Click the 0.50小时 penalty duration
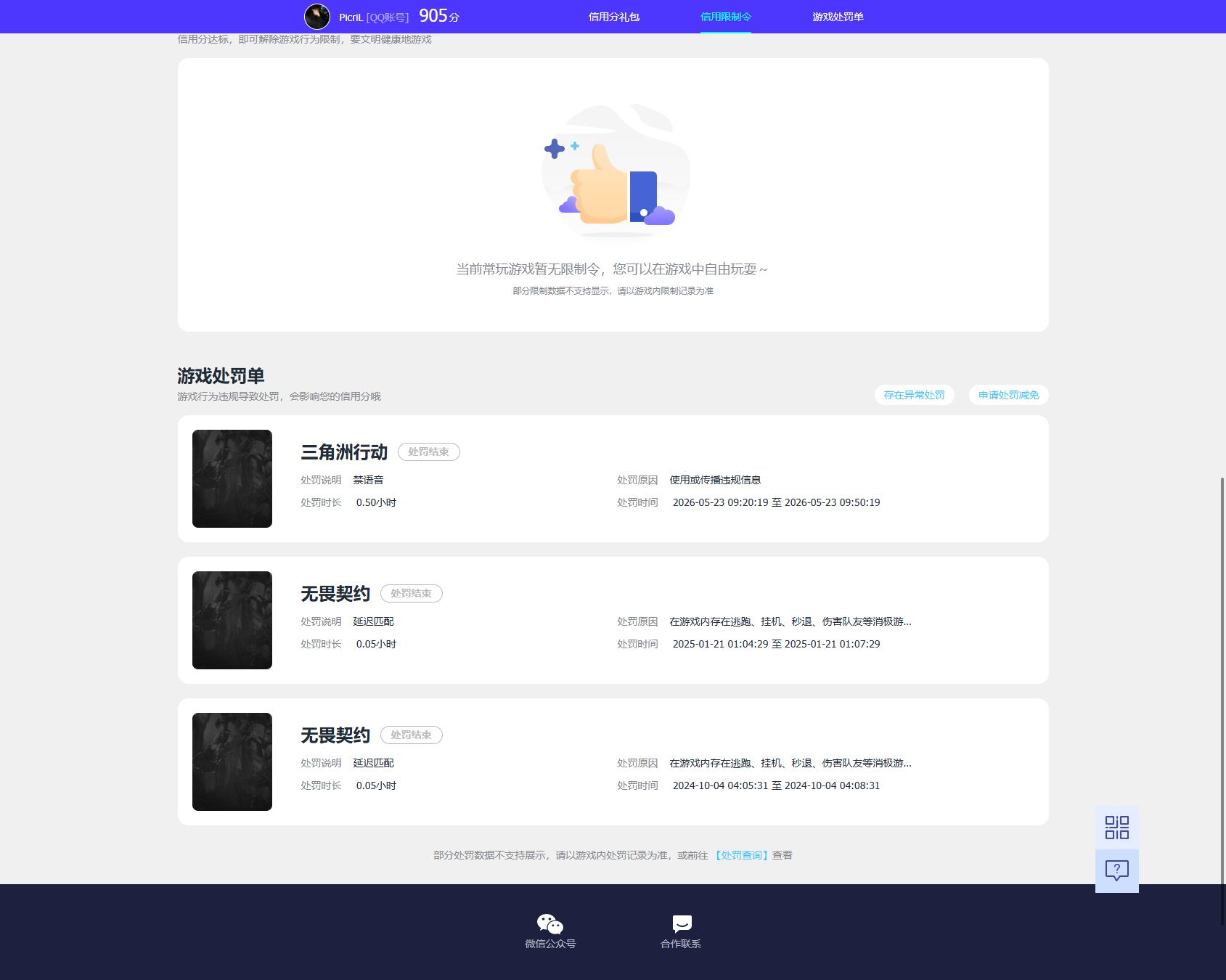The width and height of the screenshot is (1226, 980). [376, 502]
